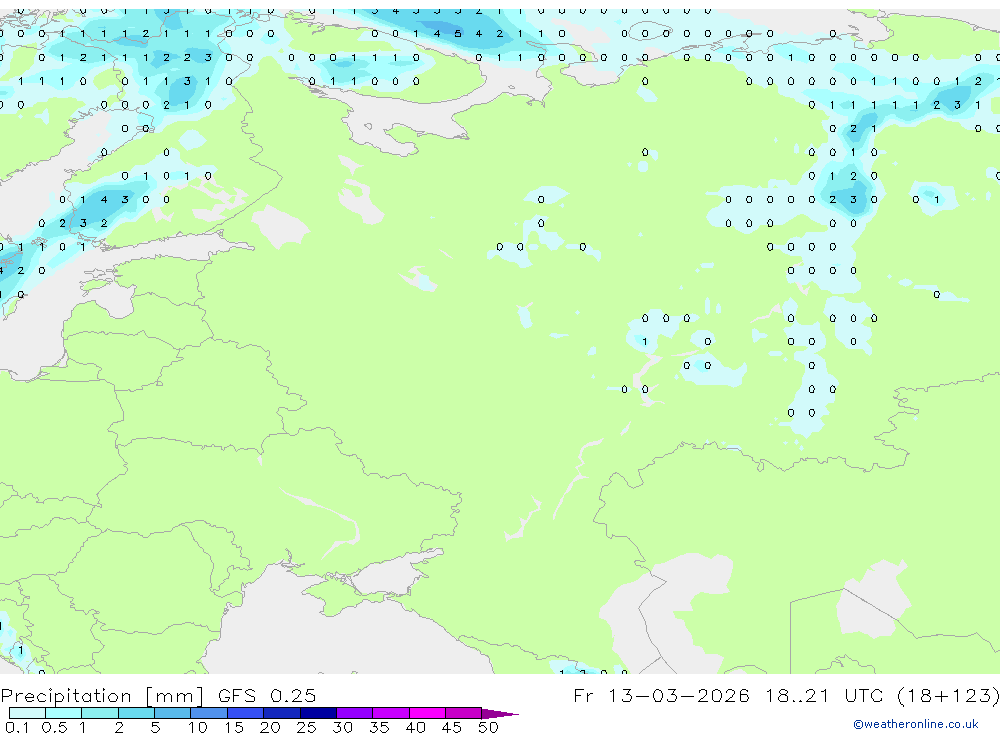Pick the 15–20 mm legend swatch
This screenshot has height=733, width=1000.
point(246,713)
